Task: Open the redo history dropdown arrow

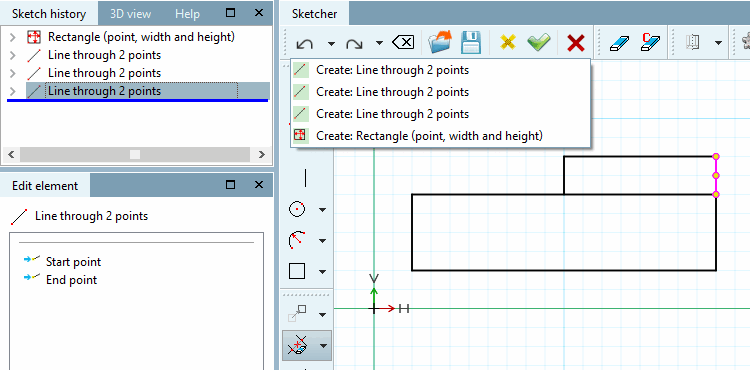Action: pyautogui.click(x=379, y=44)
